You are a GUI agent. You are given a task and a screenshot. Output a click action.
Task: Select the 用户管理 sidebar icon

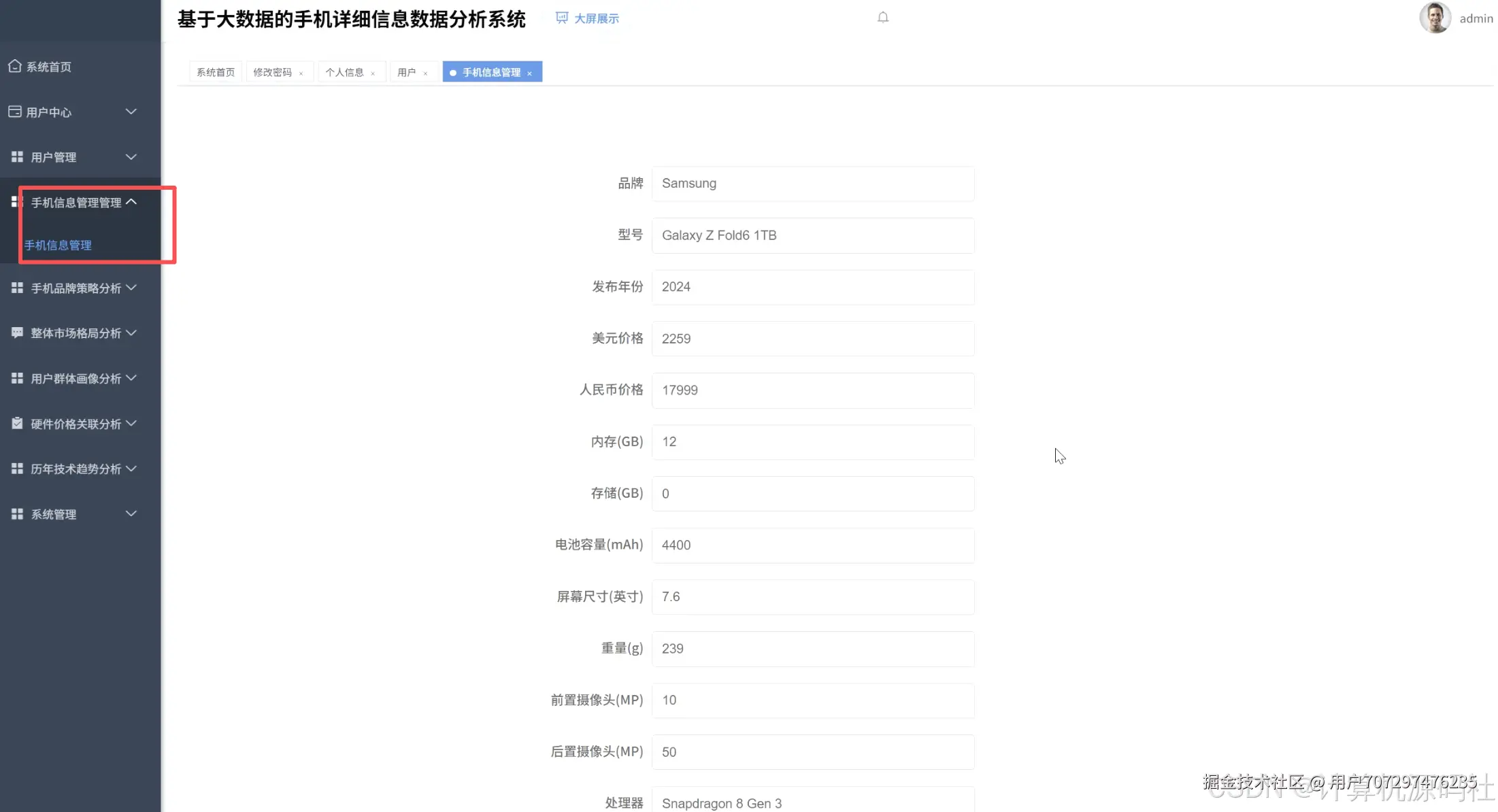[x=16, y=156]
